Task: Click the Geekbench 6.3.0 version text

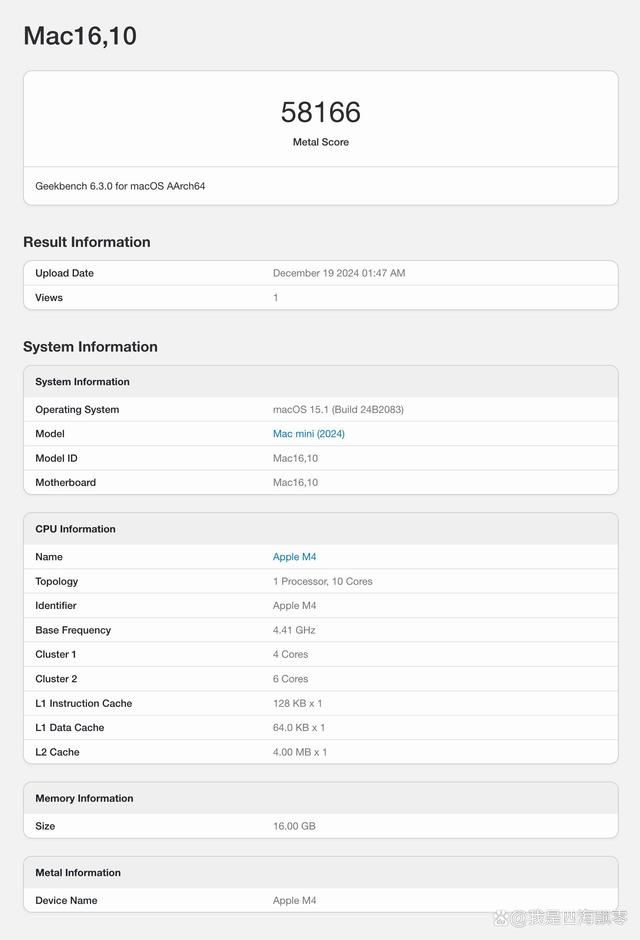Action: click(x=125, y=185)
